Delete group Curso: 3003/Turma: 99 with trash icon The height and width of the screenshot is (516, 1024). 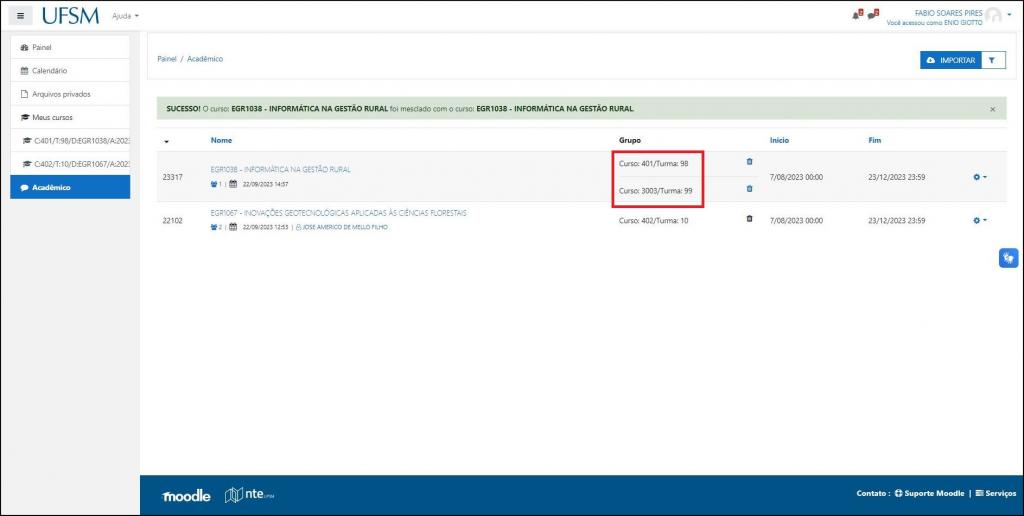[749, 188]
